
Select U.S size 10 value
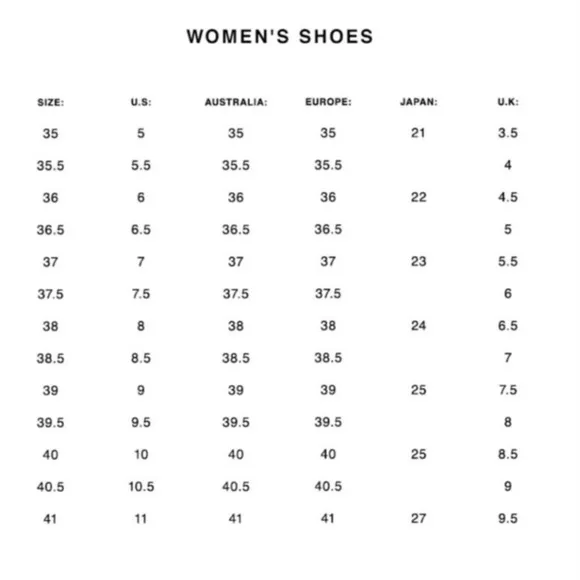(141, 454)
